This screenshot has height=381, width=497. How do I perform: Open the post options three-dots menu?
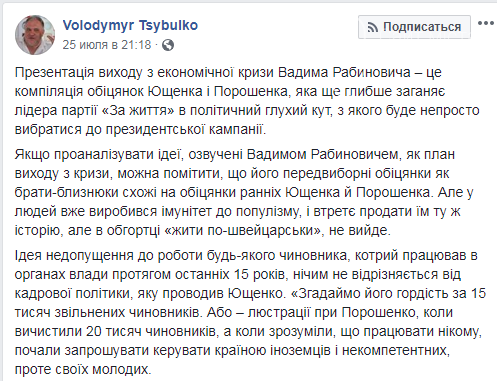[x=486, y=23]
